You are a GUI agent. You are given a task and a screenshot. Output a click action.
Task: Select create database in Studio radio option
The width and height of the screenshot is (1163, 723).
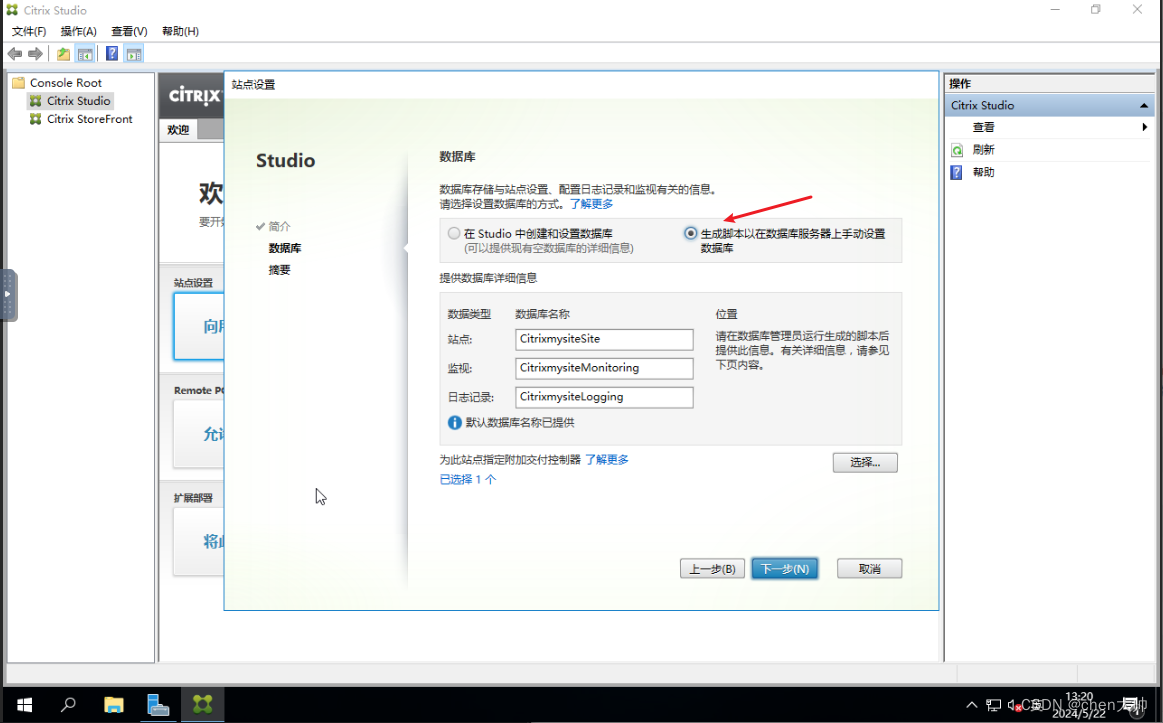454,233
